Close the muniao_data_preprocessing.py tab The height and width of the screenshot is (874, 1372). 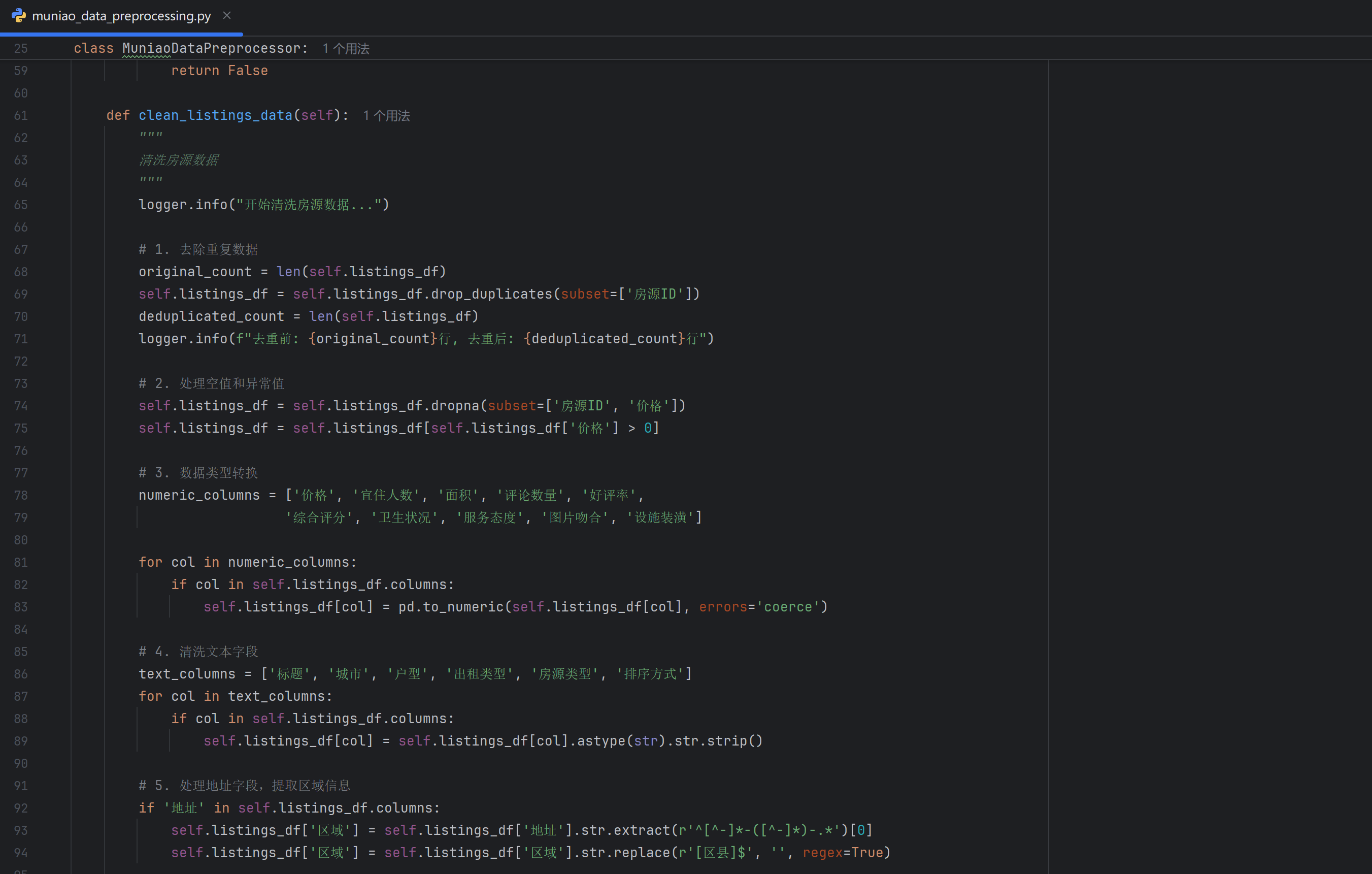(x=227, y=15)
